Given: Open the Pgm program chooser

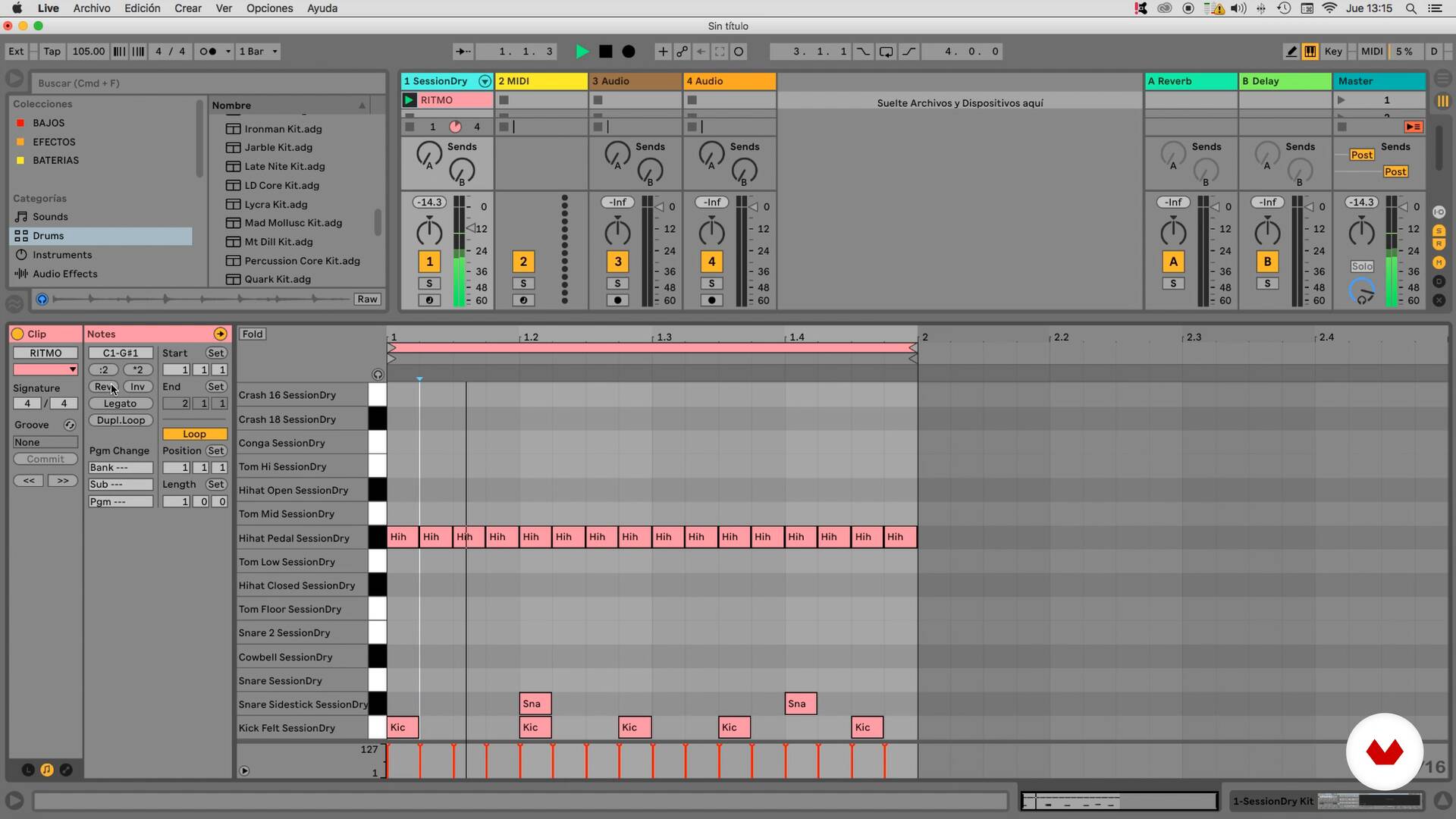Looking at the screenshot, I should point(121,501).
